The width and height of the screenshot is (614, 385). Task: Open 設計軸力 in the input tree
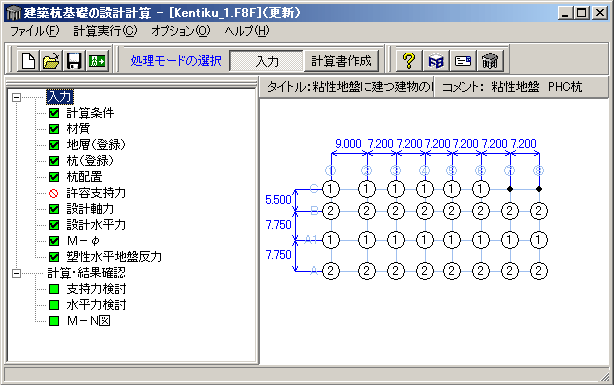pos(90,209)
